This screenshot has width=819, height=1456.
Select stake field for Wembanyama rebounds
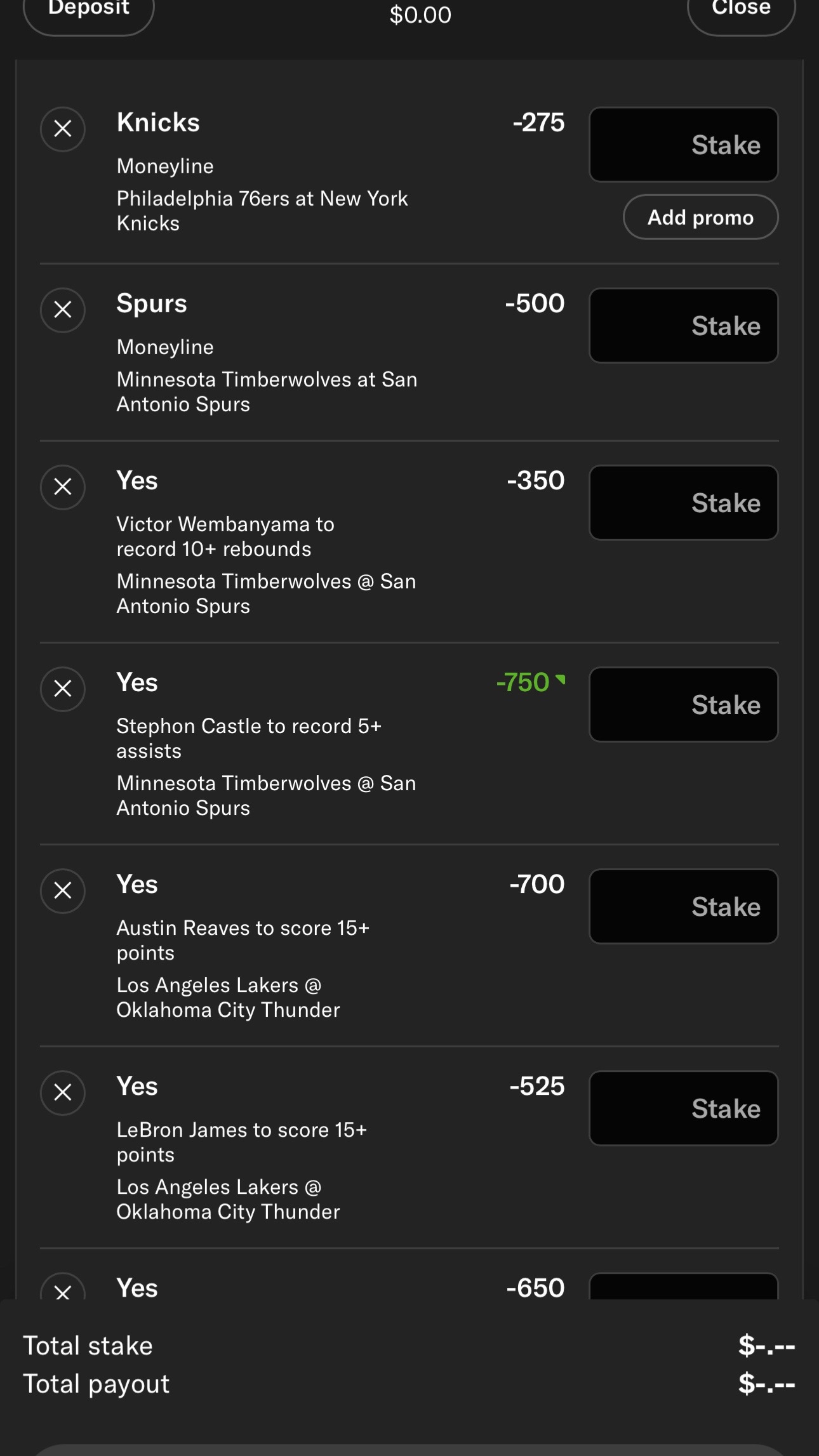[x=684, y=503]
